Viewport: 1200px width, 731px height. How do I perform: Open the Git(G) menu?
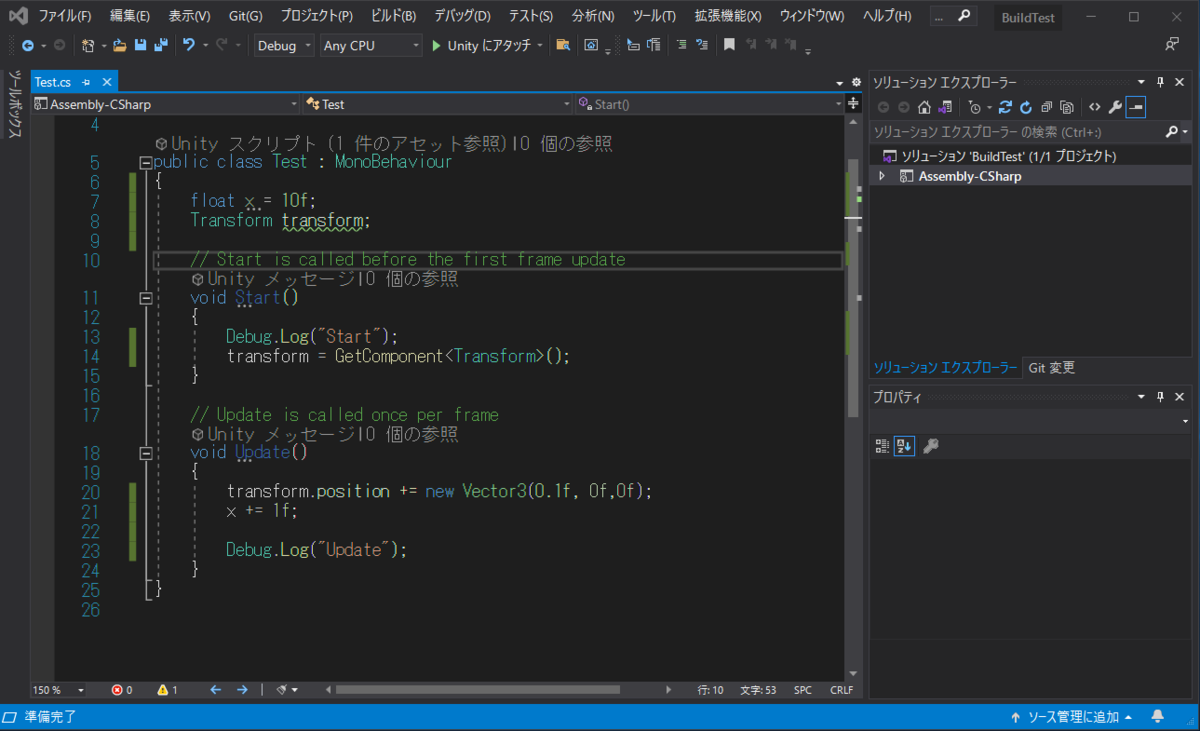tap(245, 16)
